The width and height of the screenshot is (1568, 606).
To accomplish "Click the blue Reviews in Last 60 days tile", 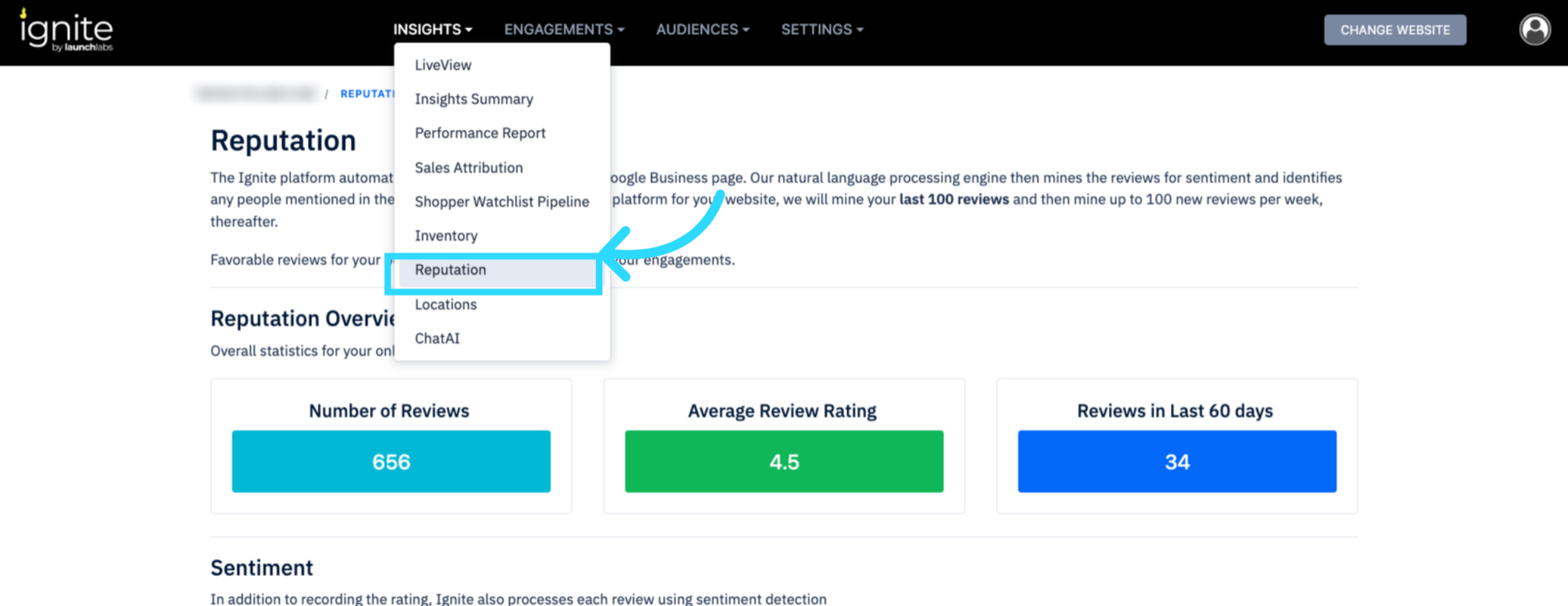I will 1177,462.
